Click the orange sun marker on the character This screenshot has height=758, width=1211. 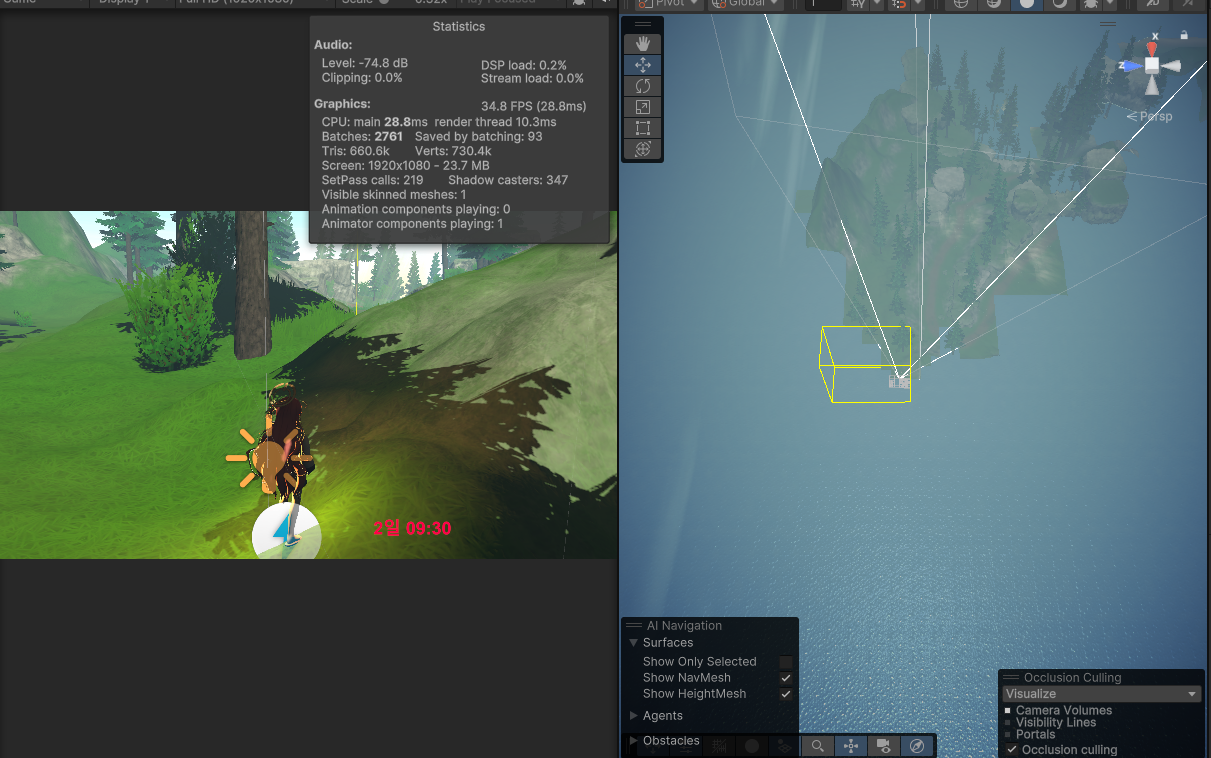click(269, 459)
